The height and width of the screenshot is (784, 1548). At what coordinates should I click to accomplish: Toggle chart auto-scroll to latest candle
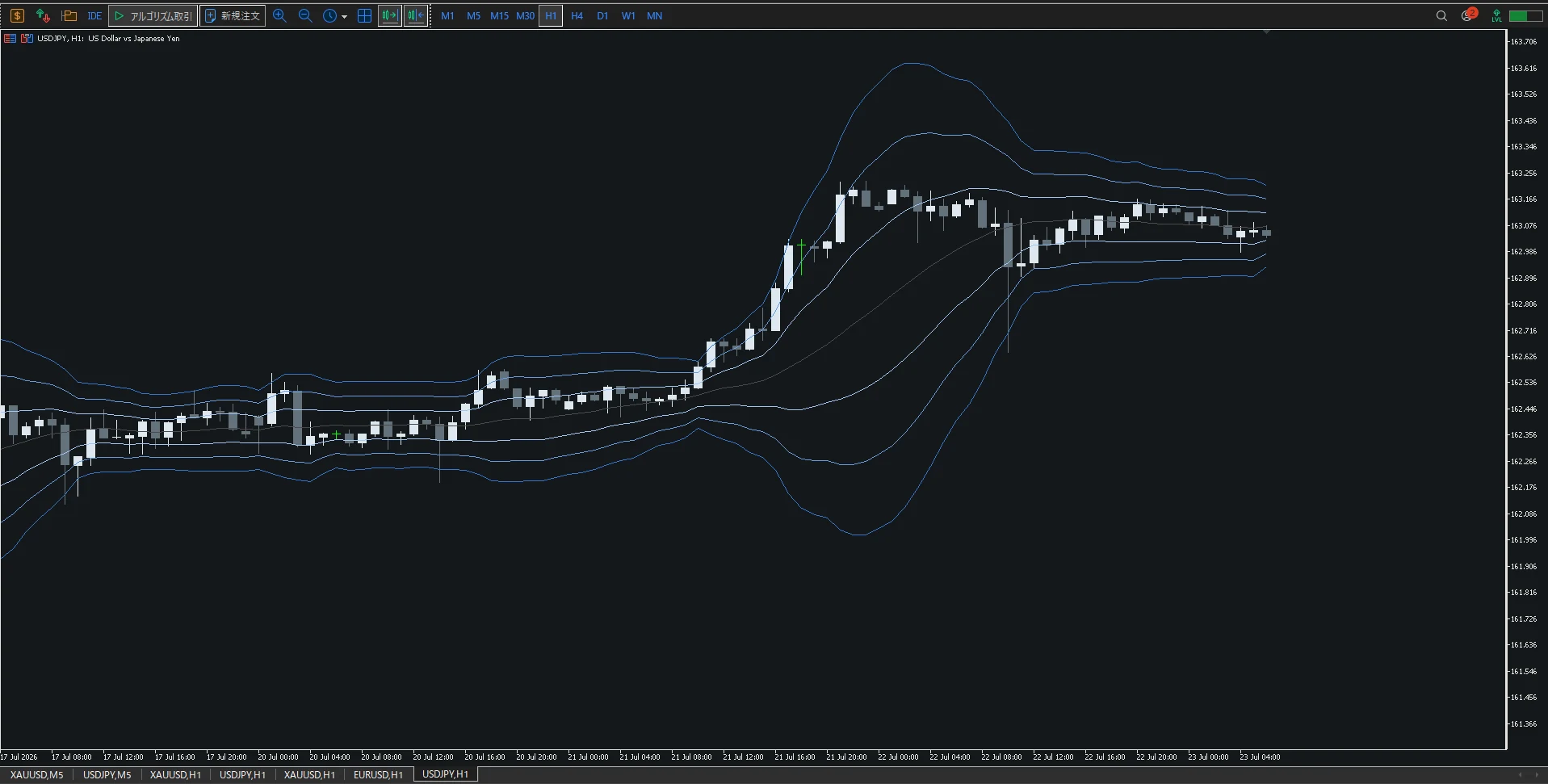tap(390, 15)
